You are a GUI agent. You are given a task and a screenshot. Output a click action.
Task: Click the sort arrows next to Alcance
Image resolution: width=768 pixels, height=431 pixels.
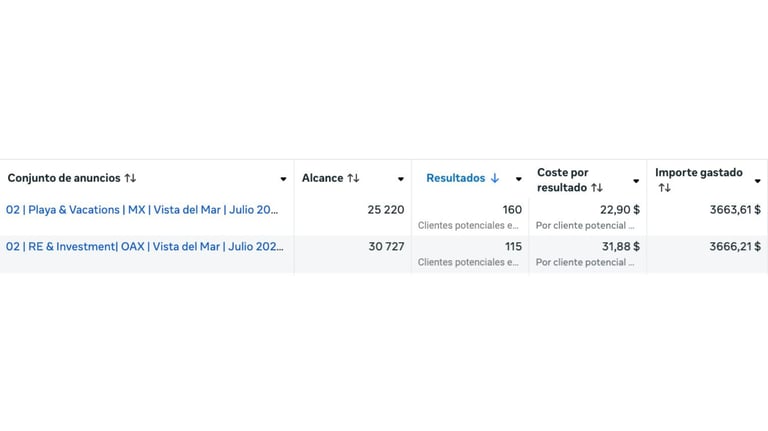[x=353, y=178]
